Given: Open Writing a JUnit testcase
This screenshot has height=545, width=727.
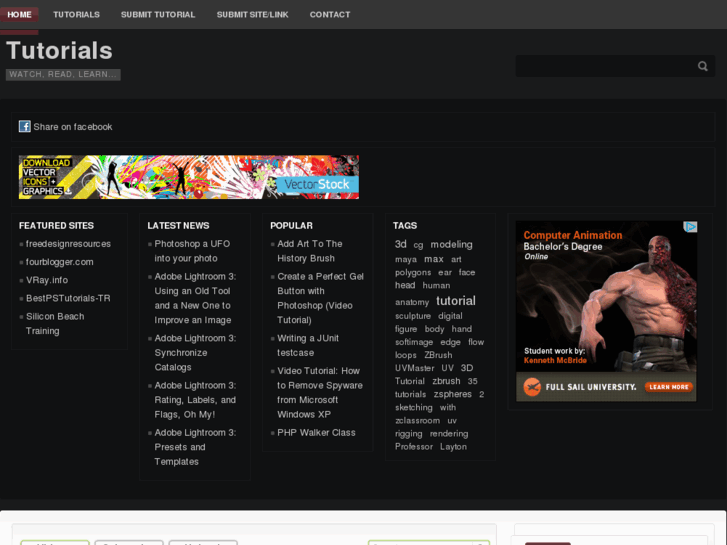Looking at the screenshot, I should coord(308,345).
